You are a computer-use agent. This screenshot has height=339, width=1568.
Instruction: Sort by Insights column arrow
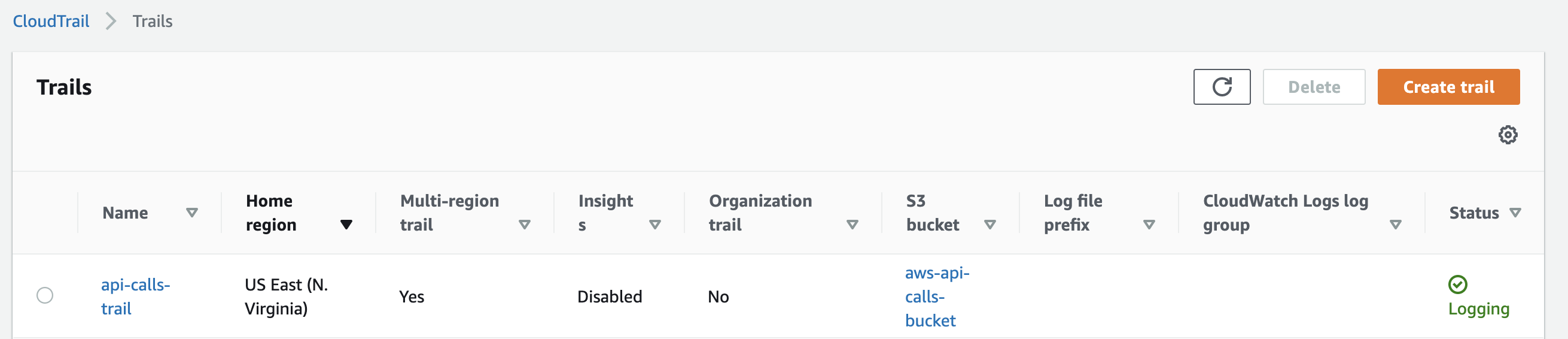[655, 225]
